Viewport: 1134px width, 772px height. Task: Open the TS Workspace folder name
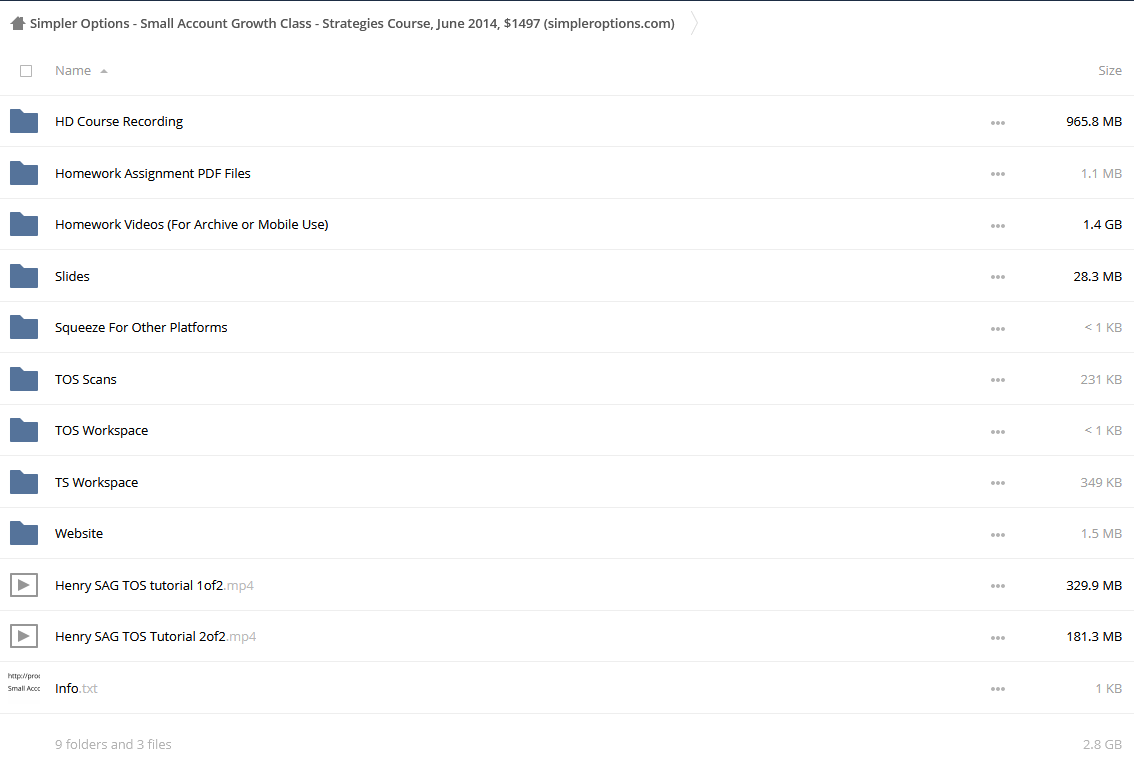[x=96, y=483]
